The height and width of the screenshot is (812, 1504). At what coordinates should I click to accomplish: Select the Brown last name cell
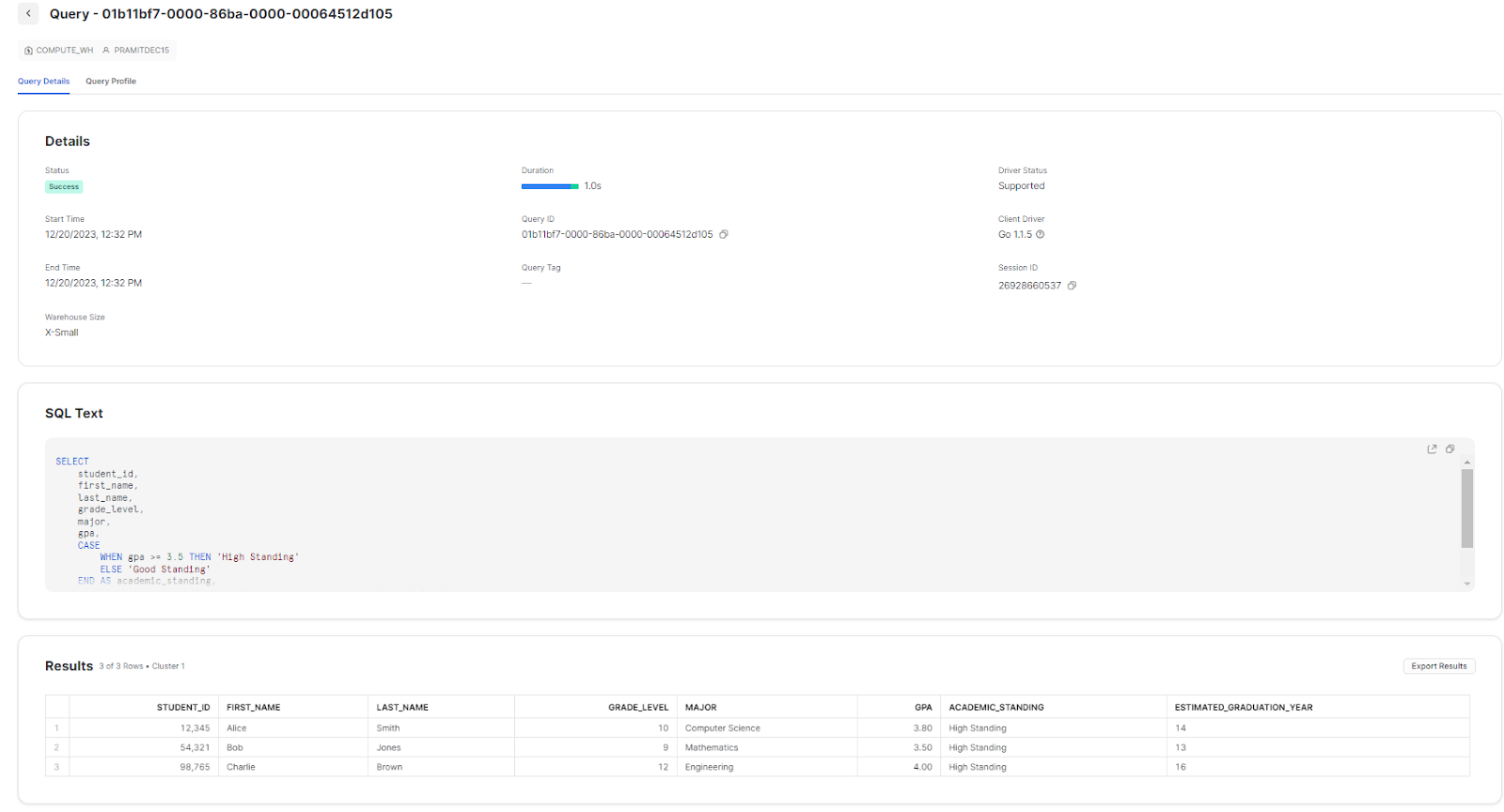click(442, 767)
